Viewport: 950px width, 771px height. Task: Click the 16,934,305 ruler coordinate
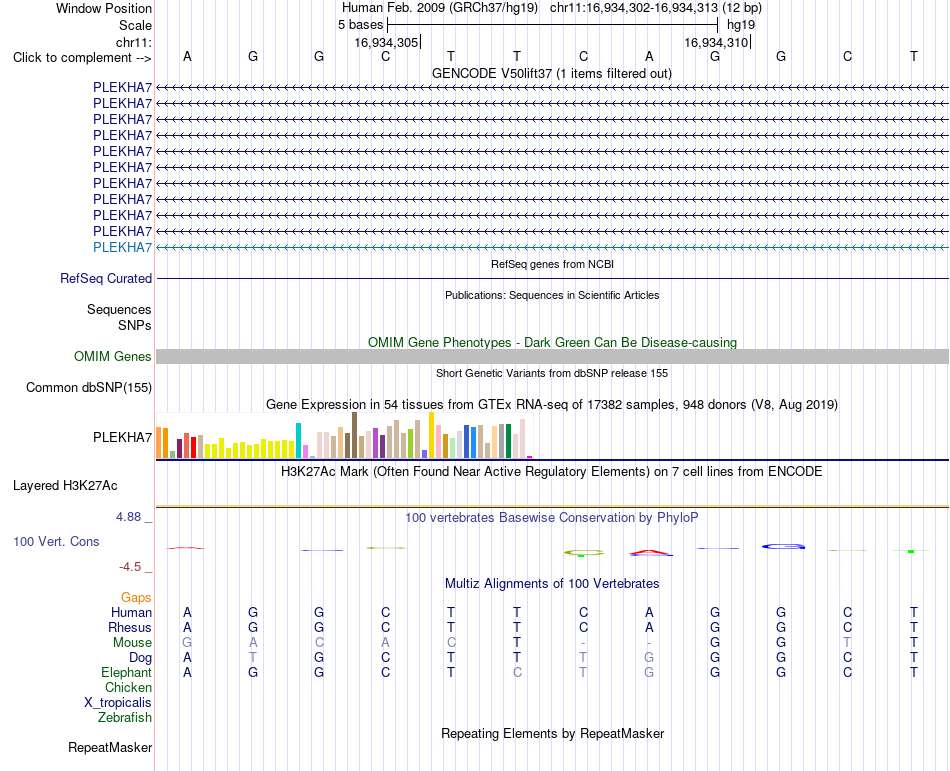[387, 42]
